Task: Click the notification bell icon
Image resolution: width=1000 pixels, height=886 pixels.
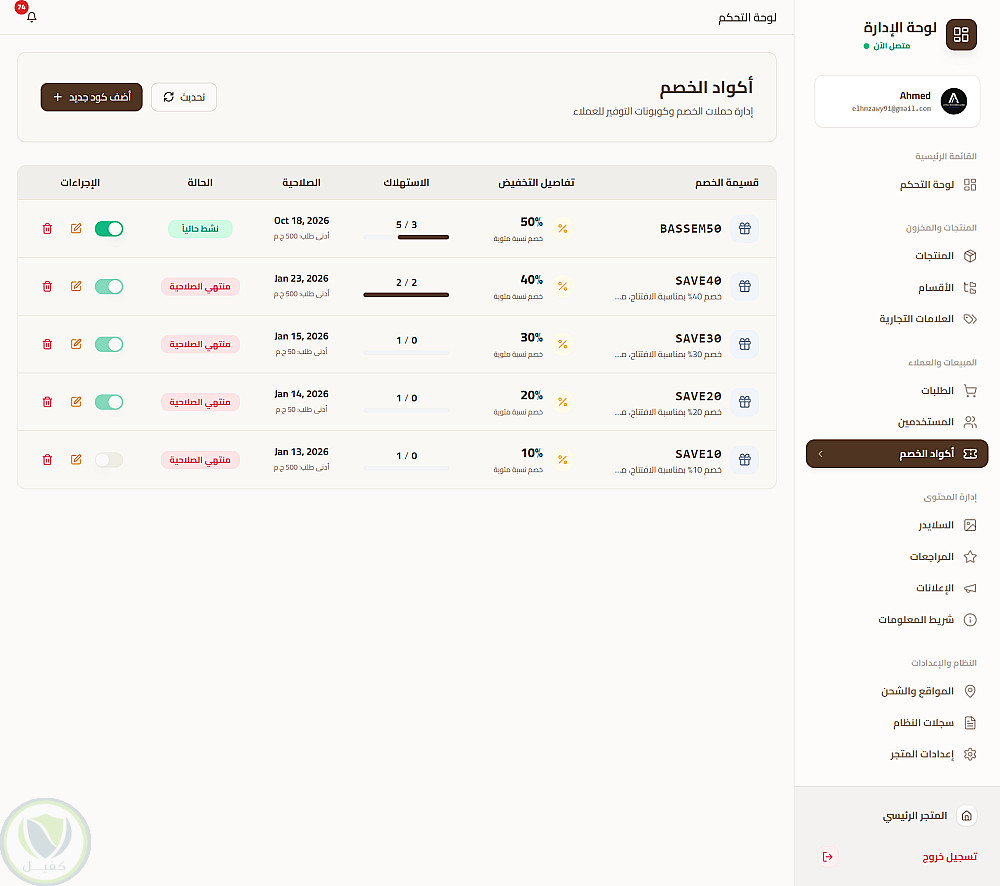Action: tap(31, 18)
